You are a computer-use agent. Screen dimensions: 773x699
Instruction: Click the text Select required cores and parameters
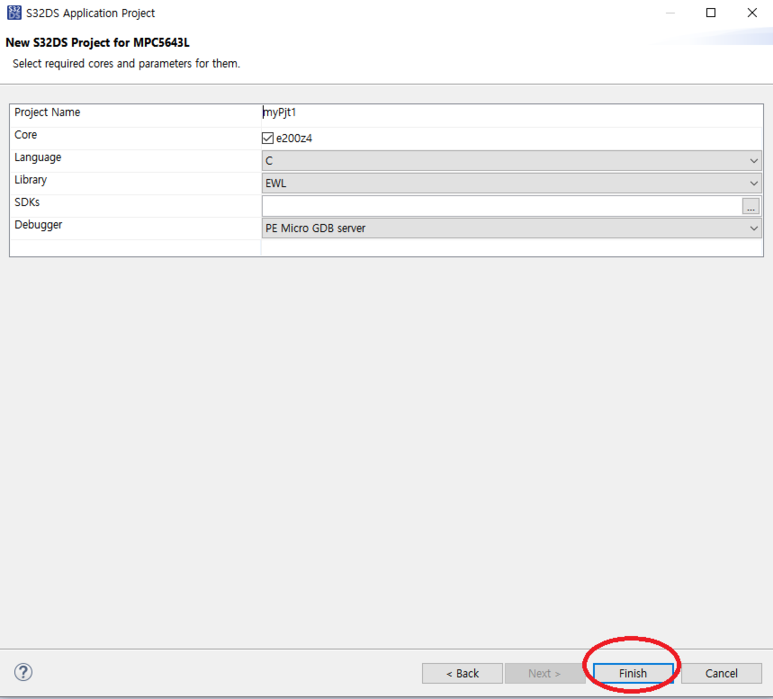126,64
